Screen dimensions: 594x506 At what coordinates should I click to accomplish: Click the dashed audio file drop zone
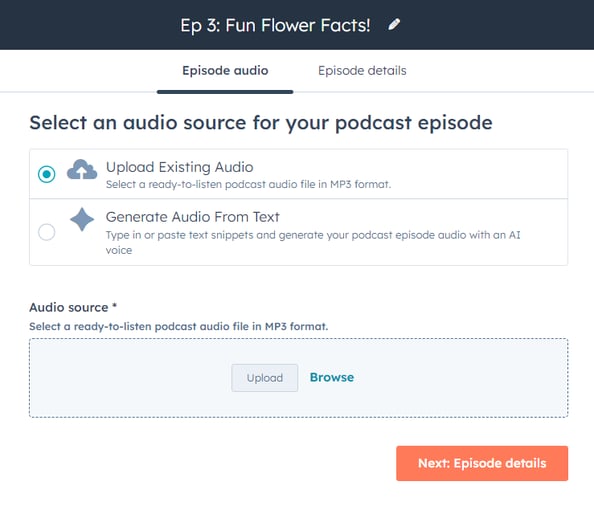point(299,378)
